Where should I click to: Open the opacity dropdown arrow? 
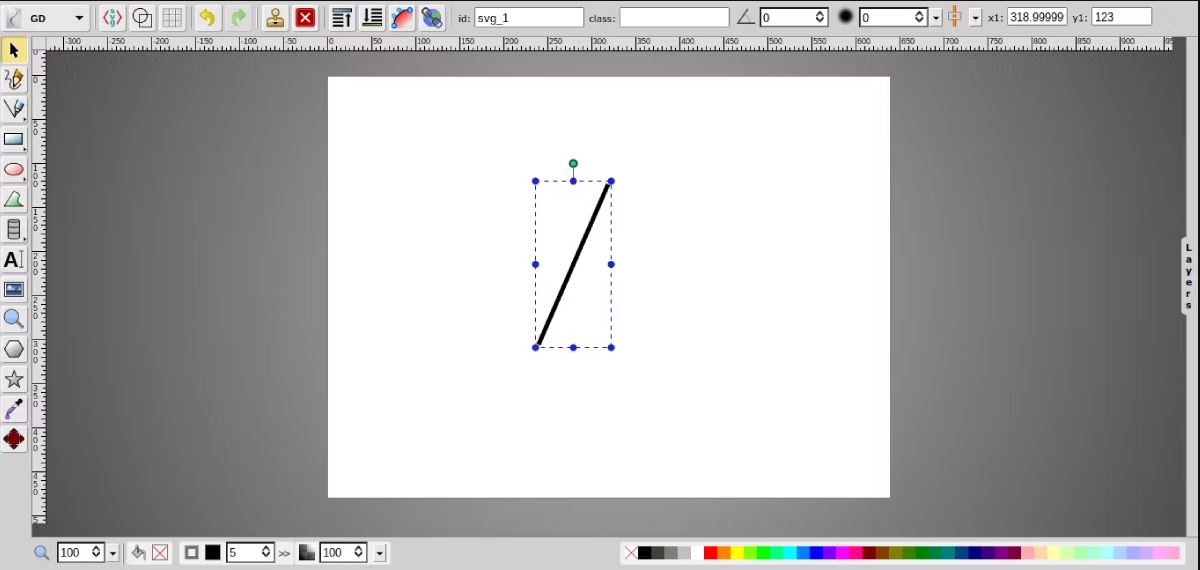(x=382, y=552)
